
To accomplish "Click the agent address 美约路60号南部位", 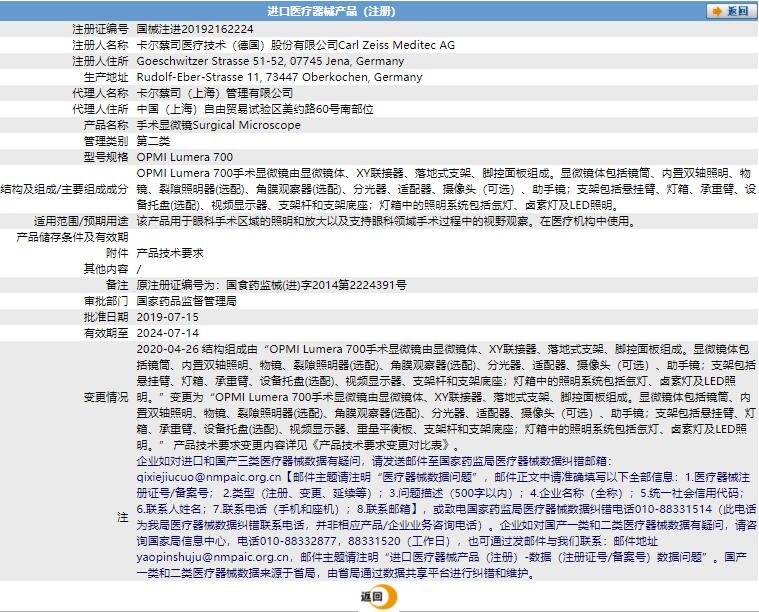I will pos(328,109).
